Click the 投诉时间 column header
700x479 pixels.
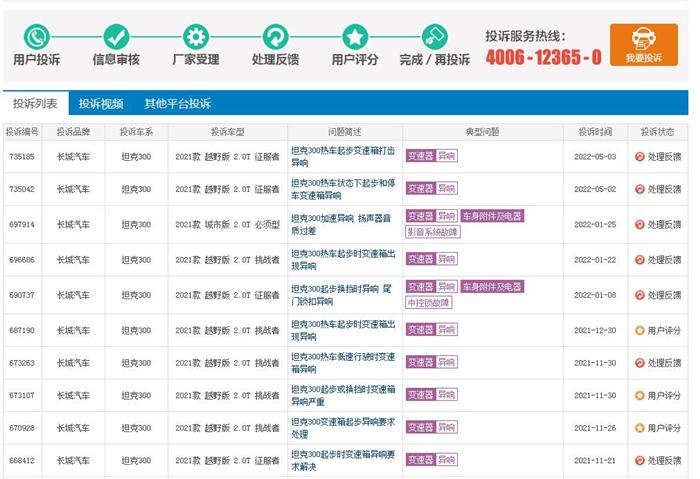pyautogui.click(x=595, y=132)
